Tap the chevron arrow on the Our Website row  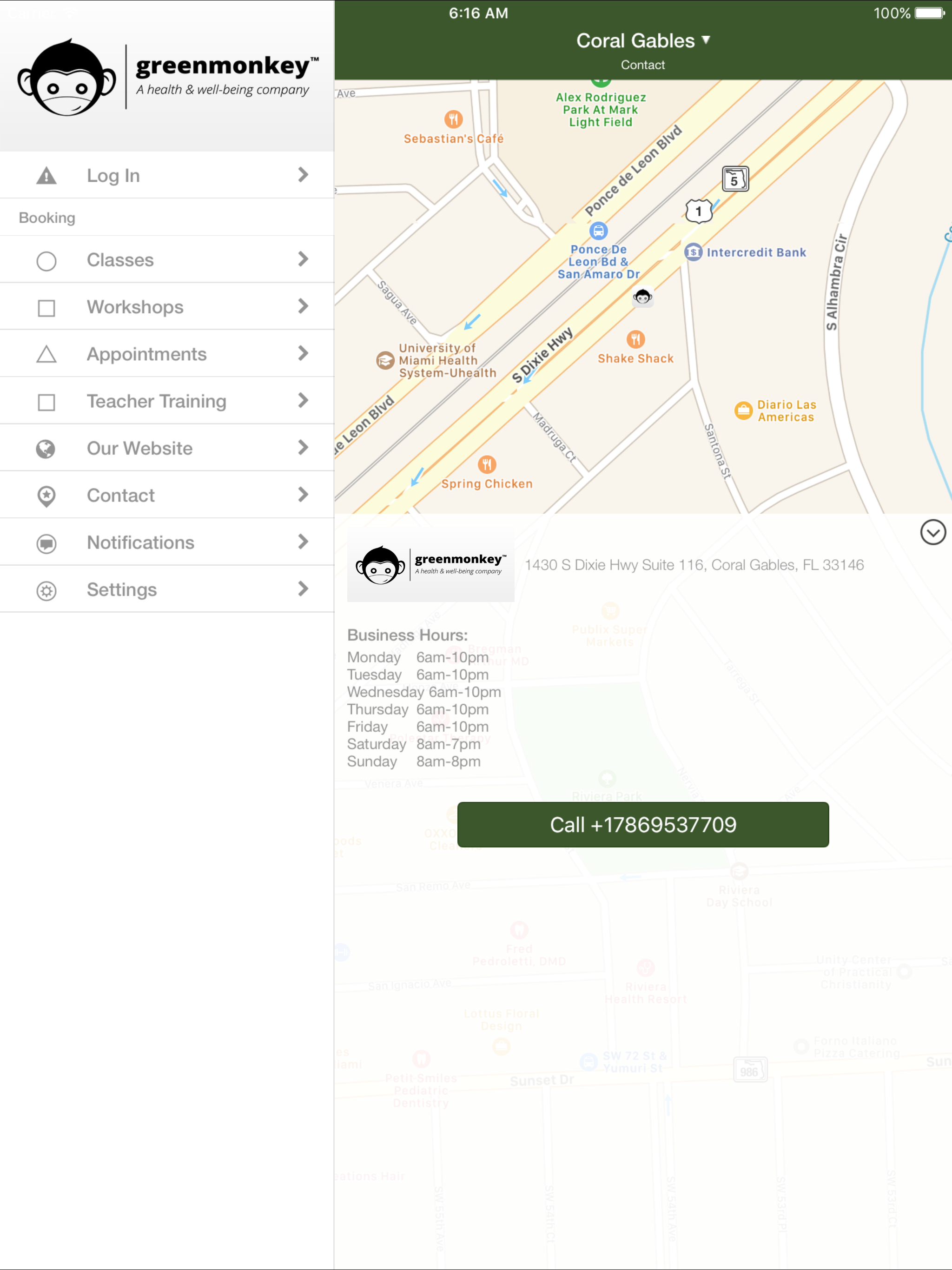pyautogui.click(x=303, y=448)
